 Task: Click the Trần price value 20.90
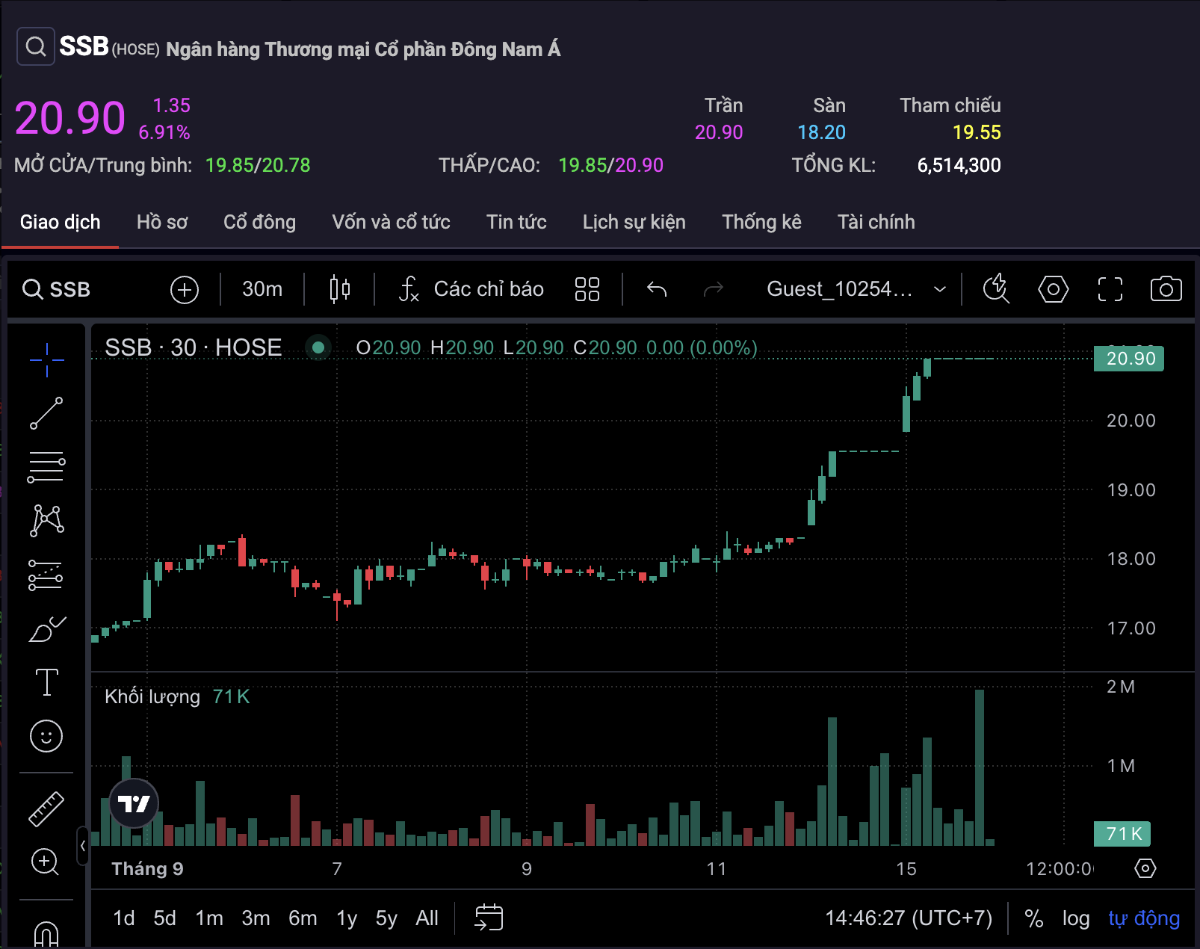(x=719, y=132)
